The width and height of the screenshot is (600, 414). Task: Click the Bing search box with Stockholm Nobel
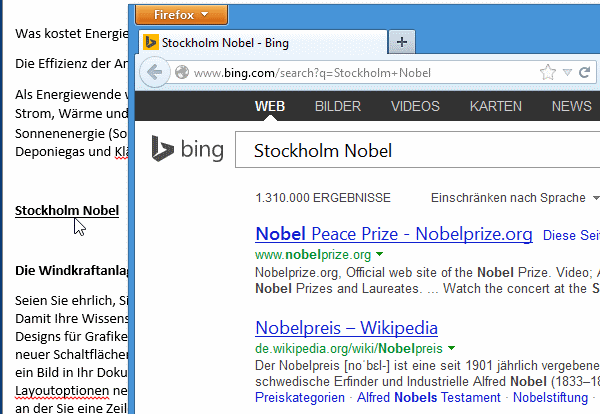coord(417,150)
